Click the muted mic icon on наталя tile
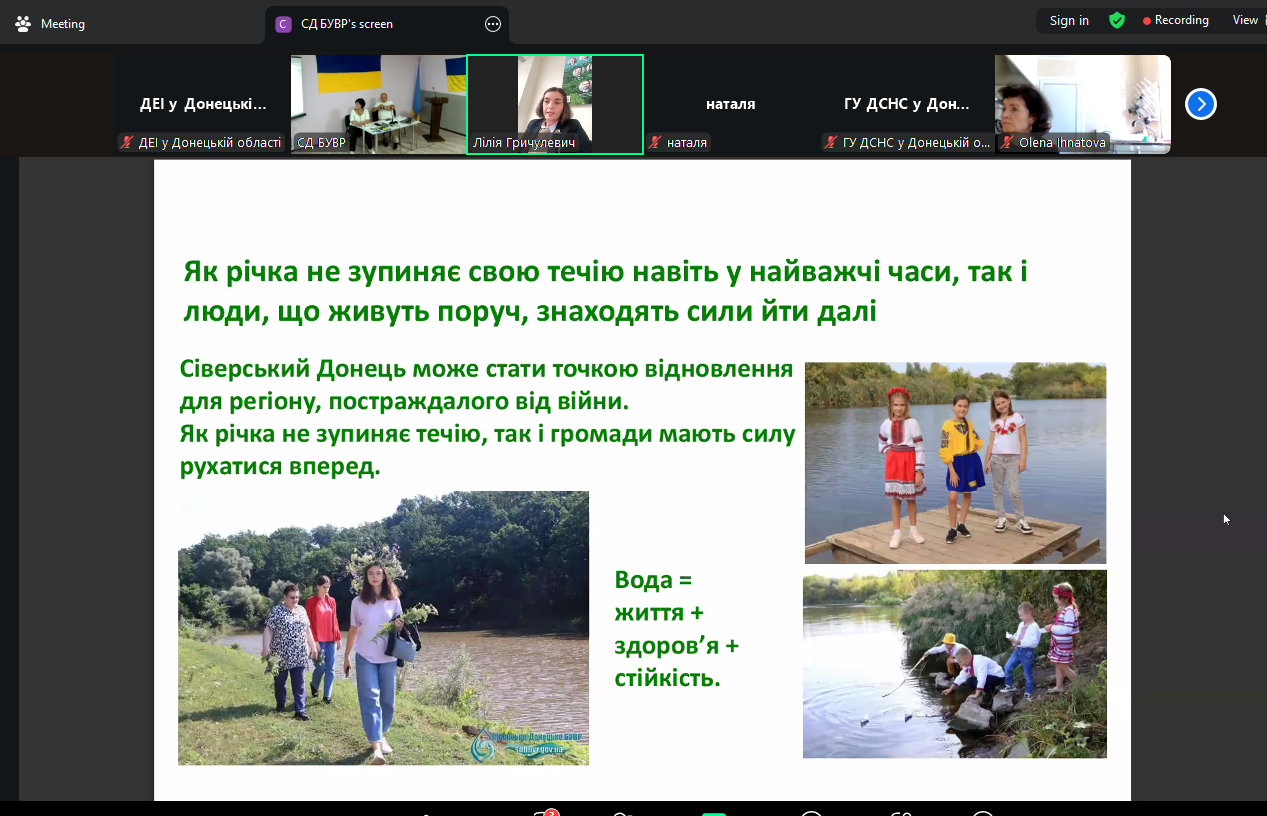The image size is (1267, 816). (656, 143)
